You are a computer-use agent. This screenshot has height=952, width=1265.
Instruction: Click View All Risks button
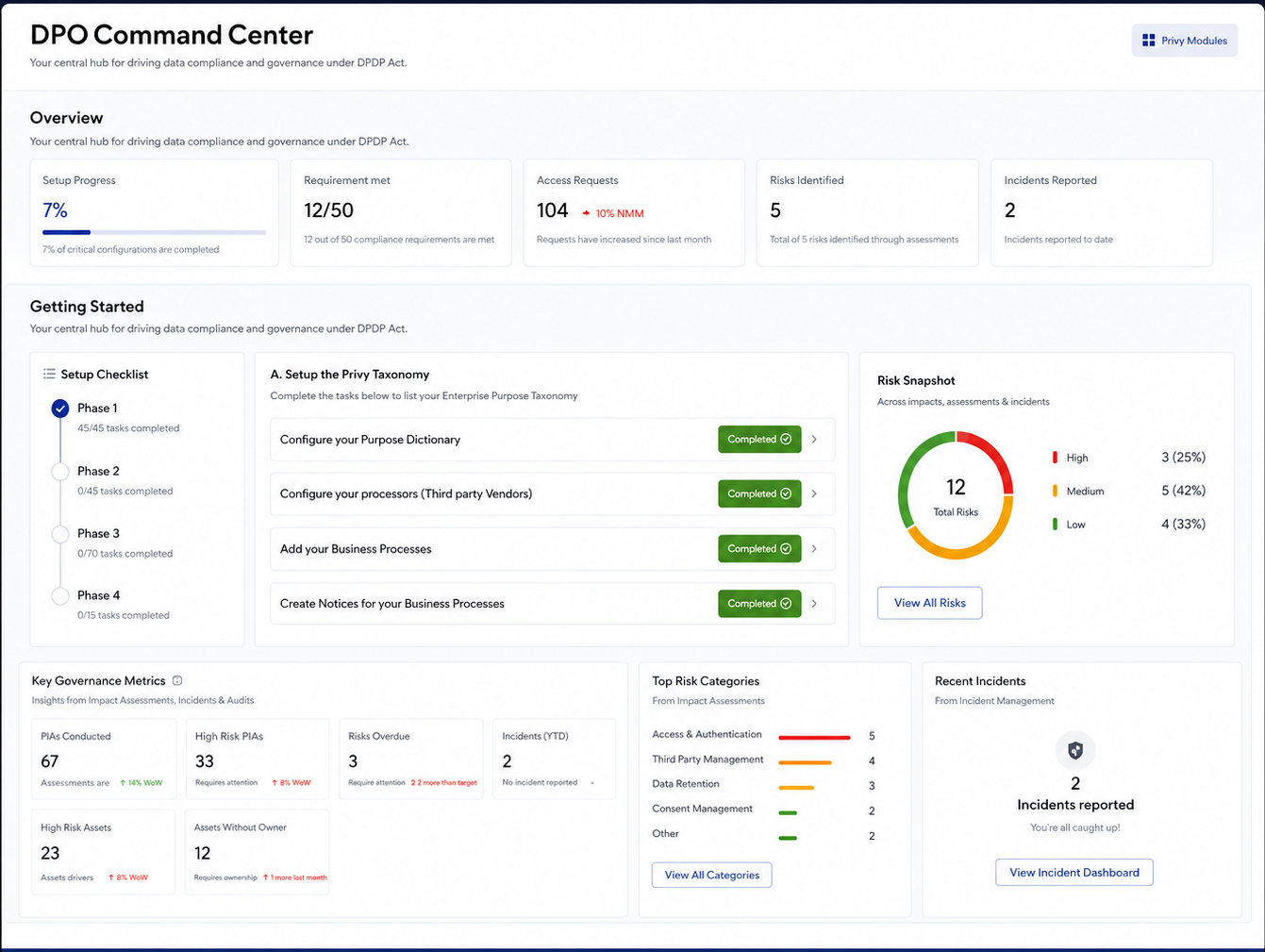929,603
